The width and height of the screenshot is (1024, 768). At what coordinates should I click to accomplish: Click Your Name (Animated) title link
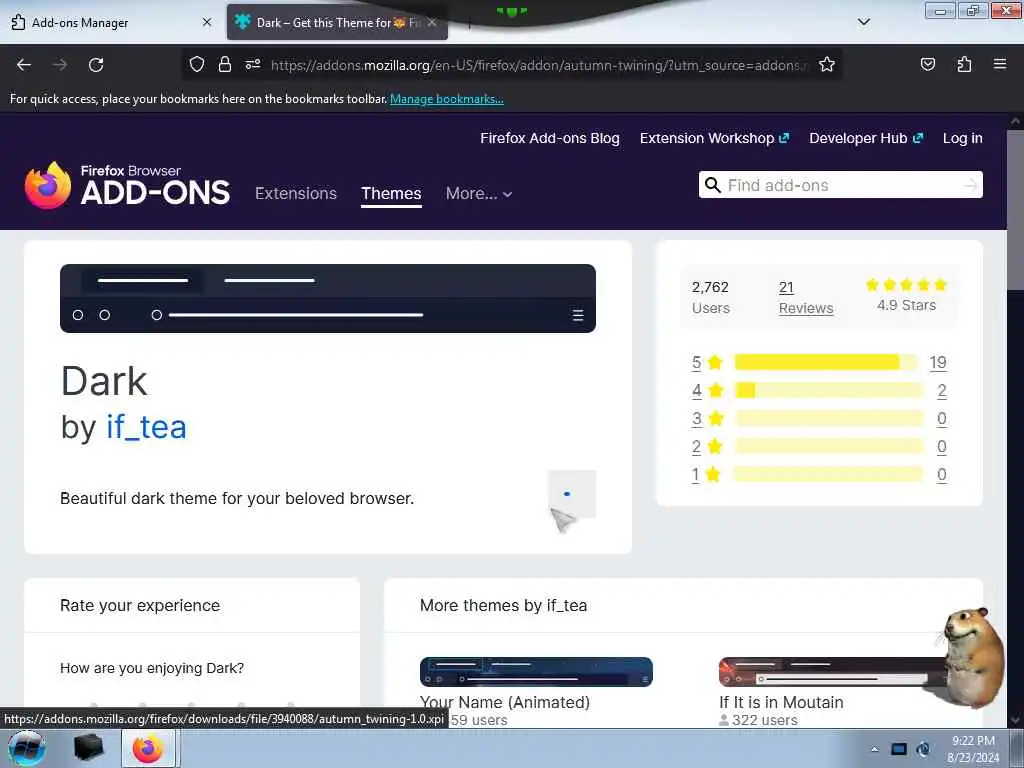click(x=505, y=703)
